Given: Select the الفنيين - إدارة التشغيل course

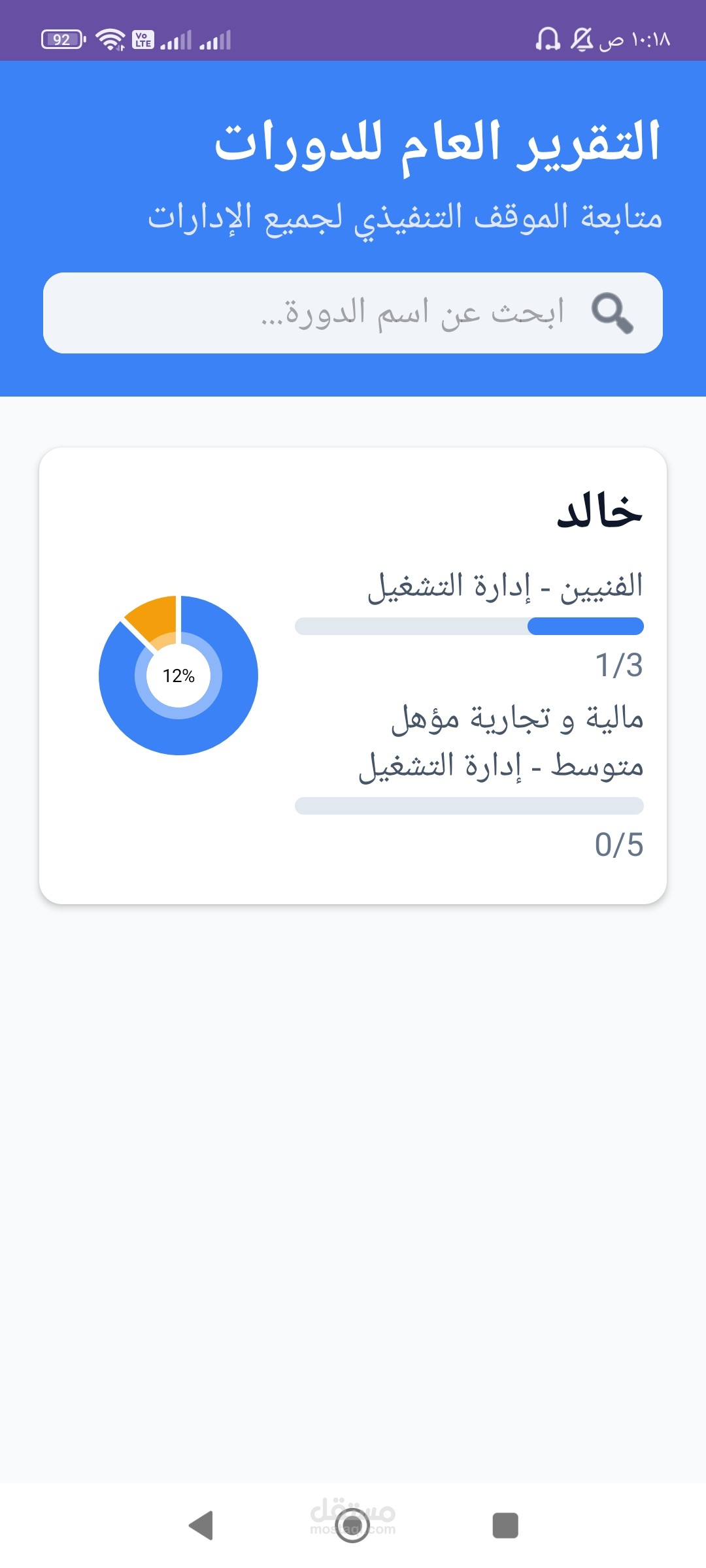Looking at the screenshot, I should (x=505, y=586).
